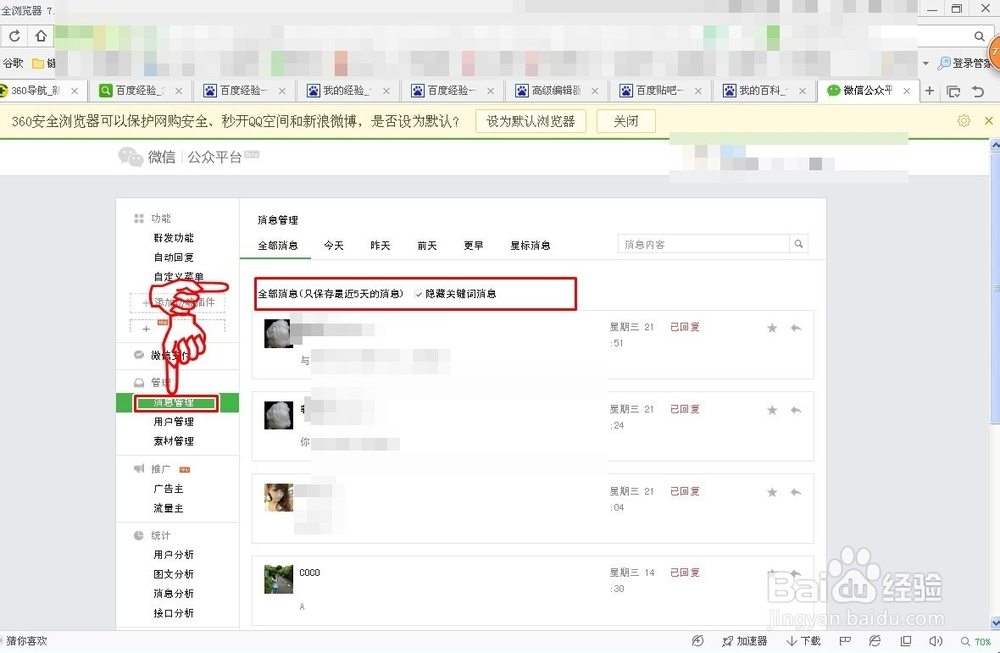
Task: Open 素材管理 in the sidebar
Action: [173, 441]
